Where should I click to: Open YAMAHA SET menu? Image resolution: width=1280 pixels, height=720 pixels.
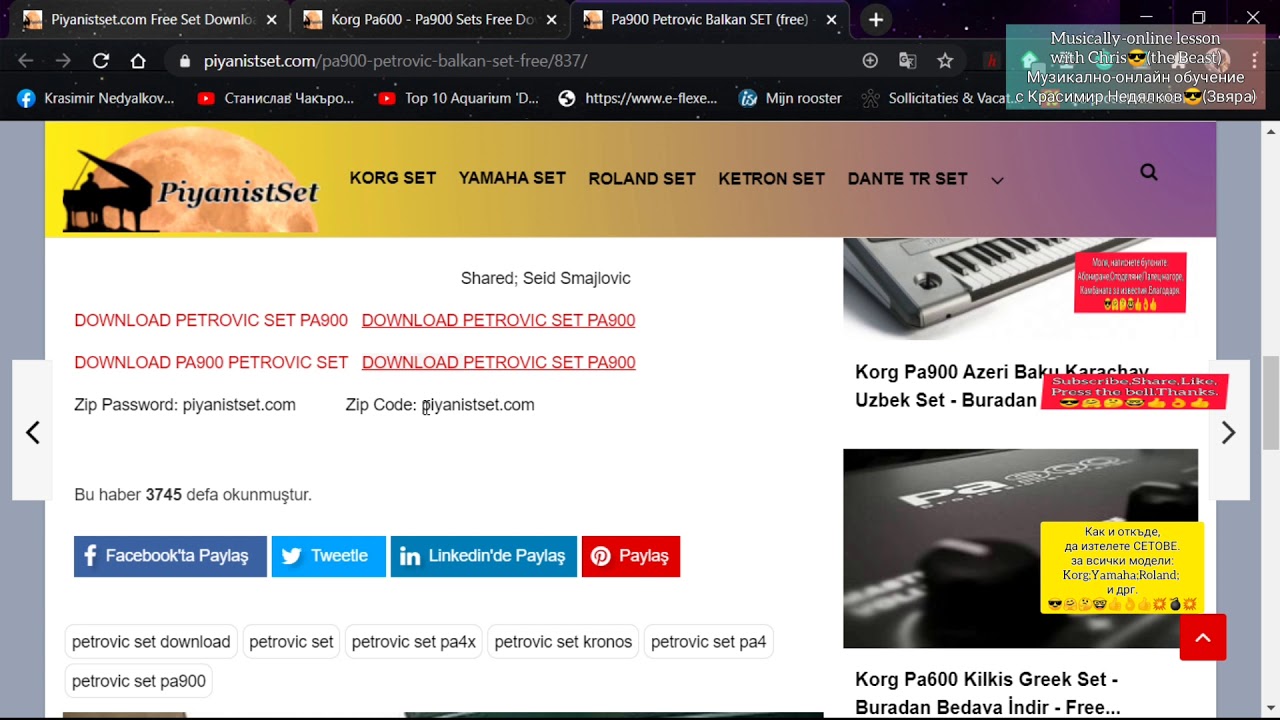coord(512,178)
